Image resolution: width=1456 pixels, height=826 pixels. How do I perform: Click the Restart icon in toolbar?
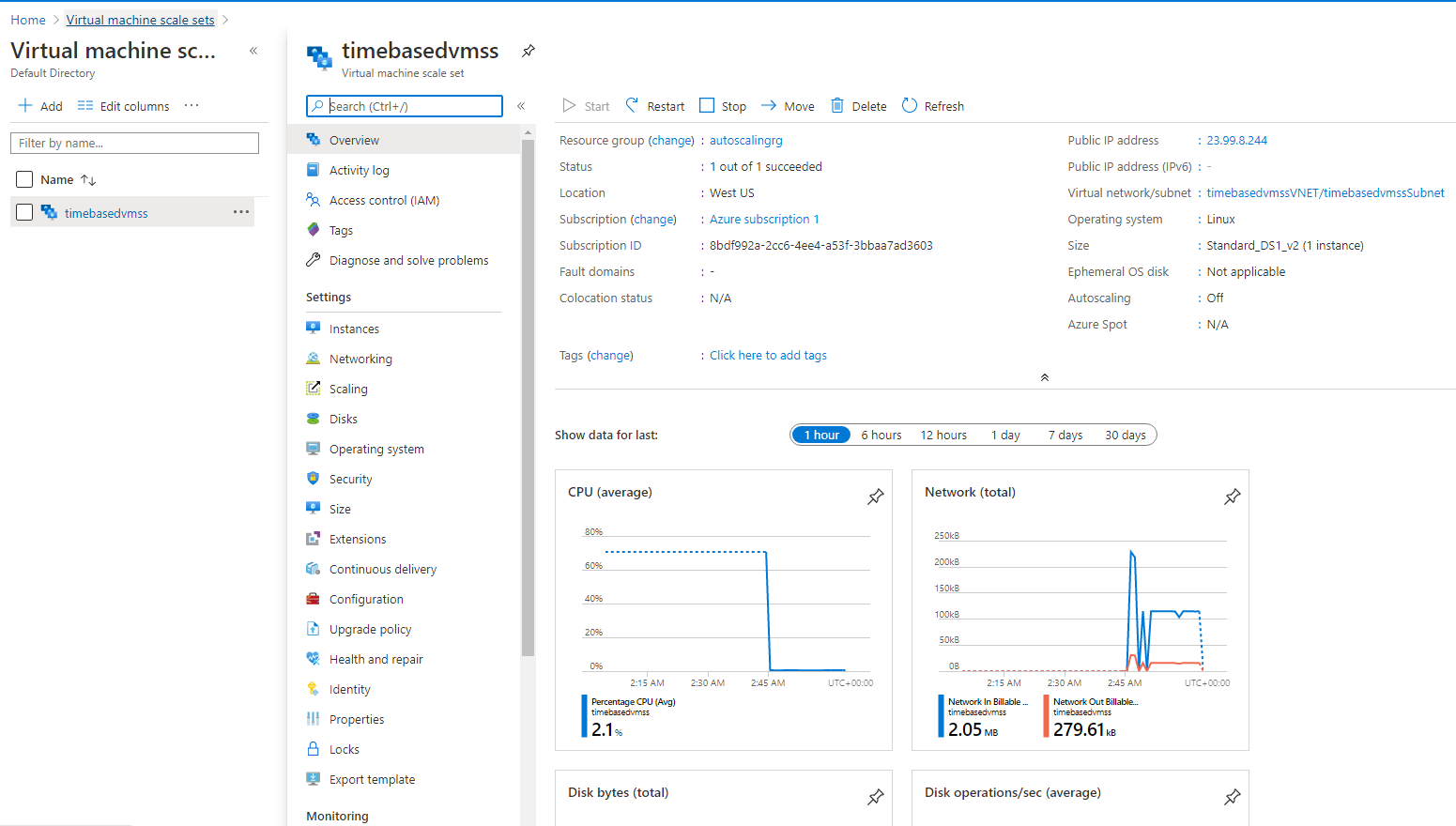[x=633, y=105]
